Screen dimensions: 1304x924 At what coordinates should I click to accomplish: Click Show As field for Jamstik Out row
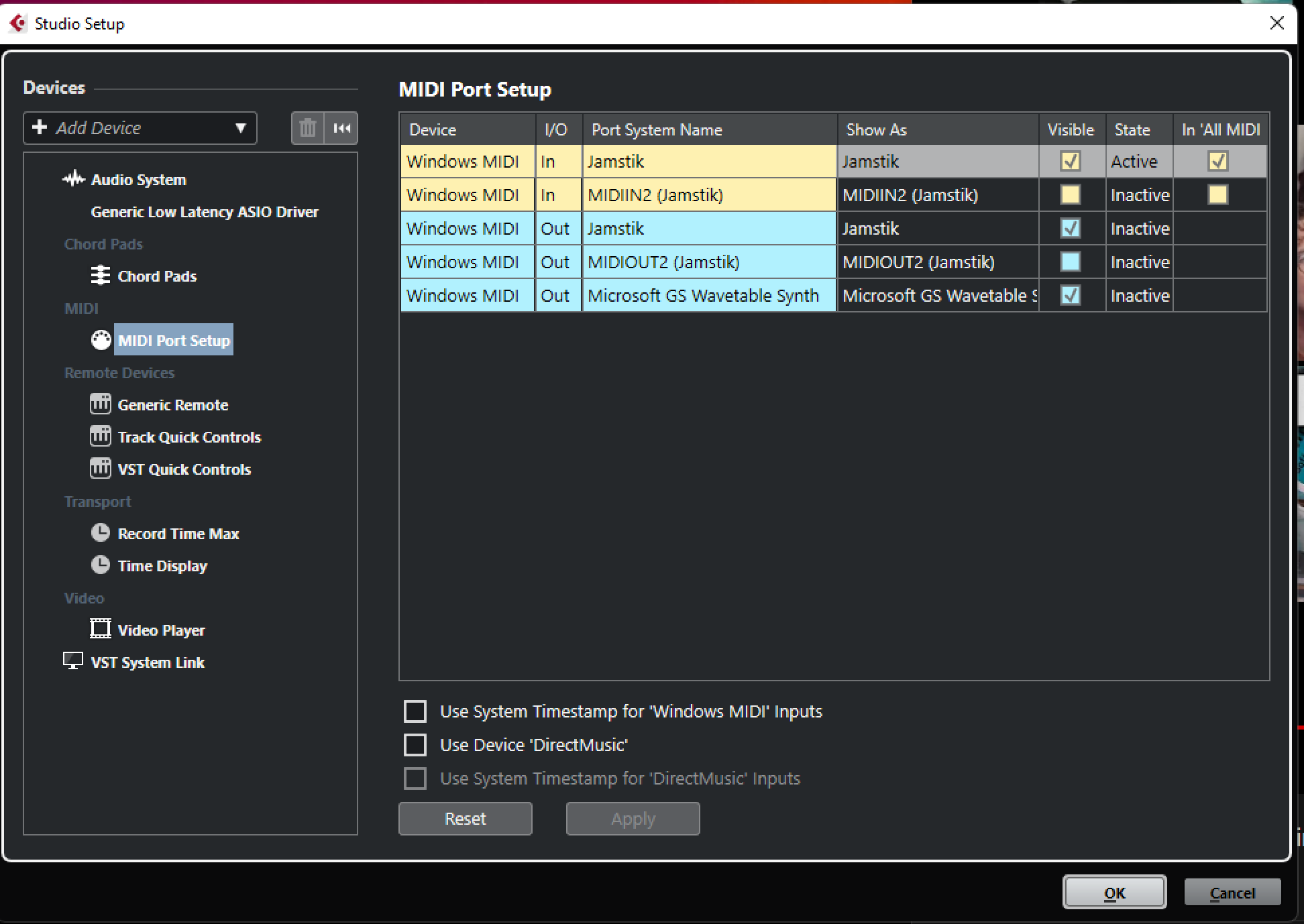pos(938,229)
